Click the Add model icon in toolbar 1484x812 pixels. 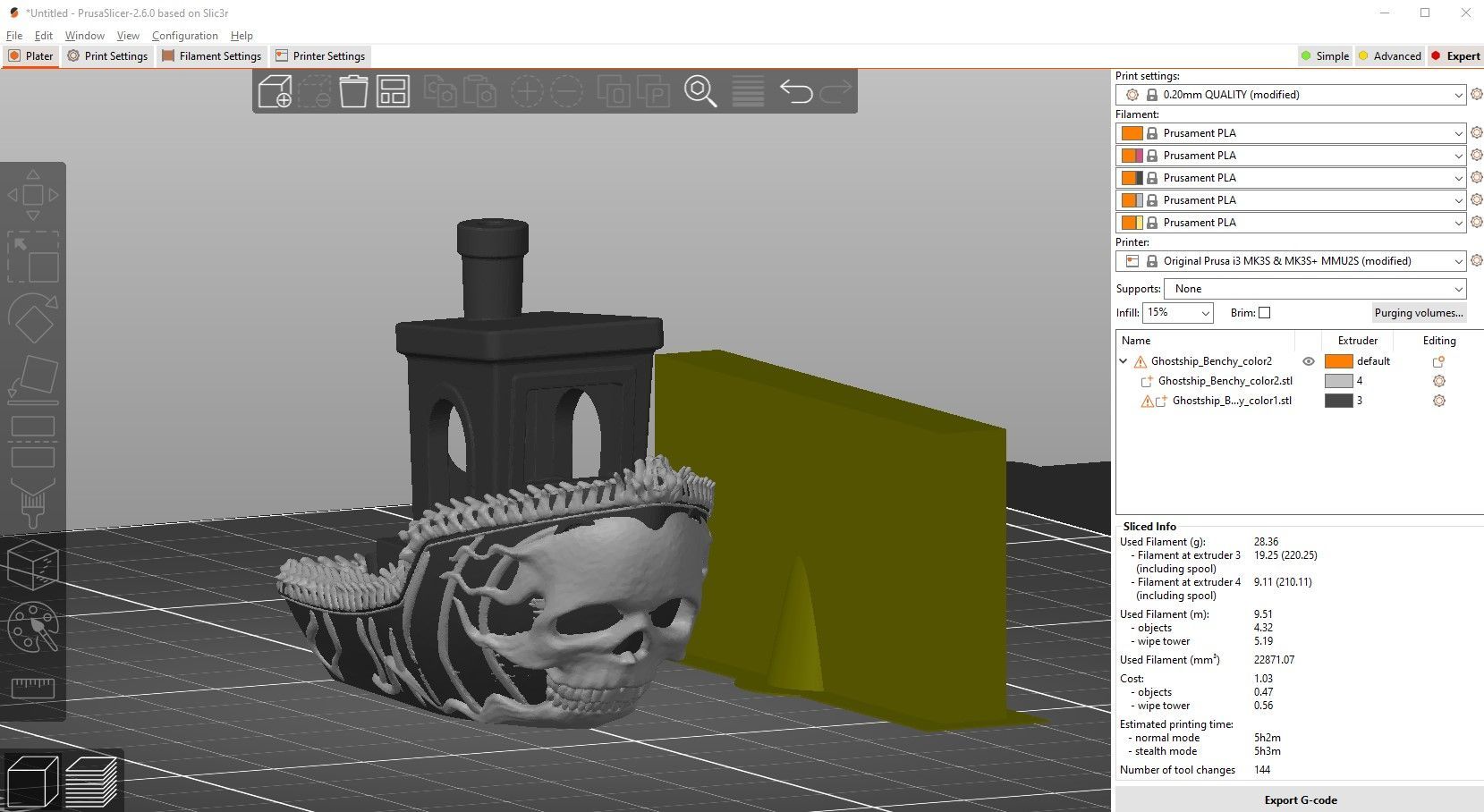(x=275, y=91)
